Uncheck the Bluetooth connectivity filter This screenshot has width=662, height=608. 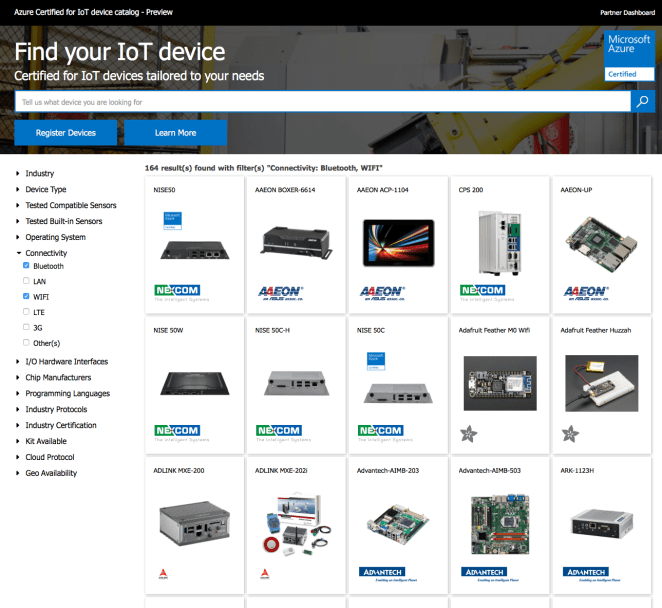click(26, 267)
